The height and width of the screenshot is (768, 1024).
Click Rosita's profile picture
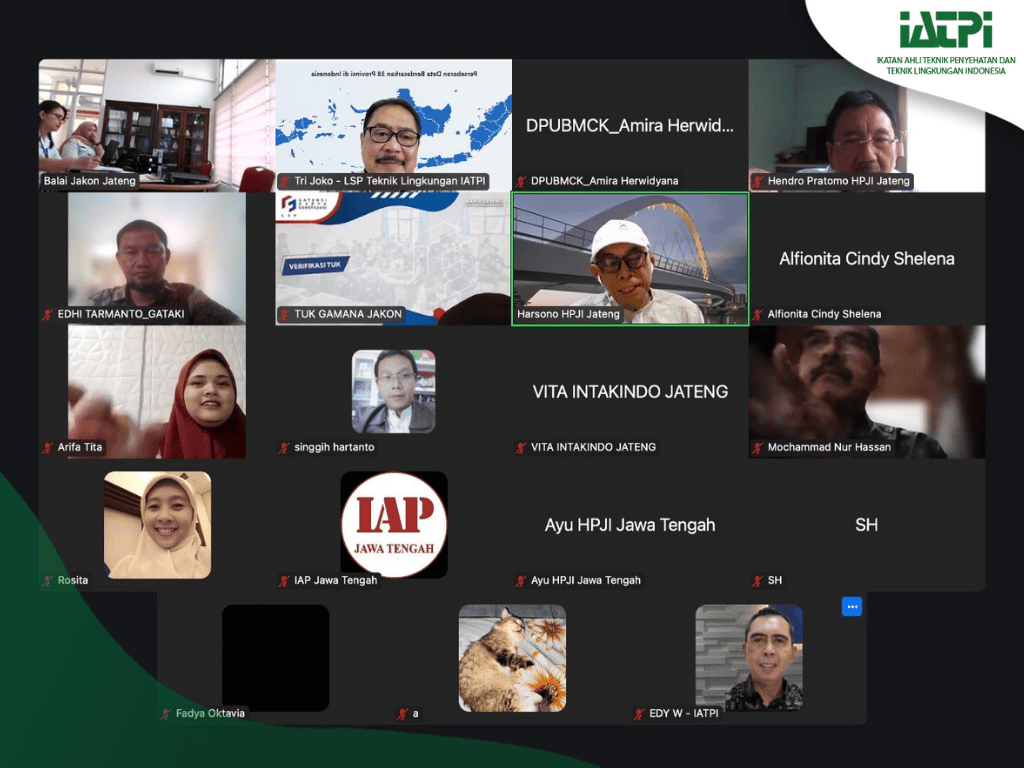click(157, 525)
